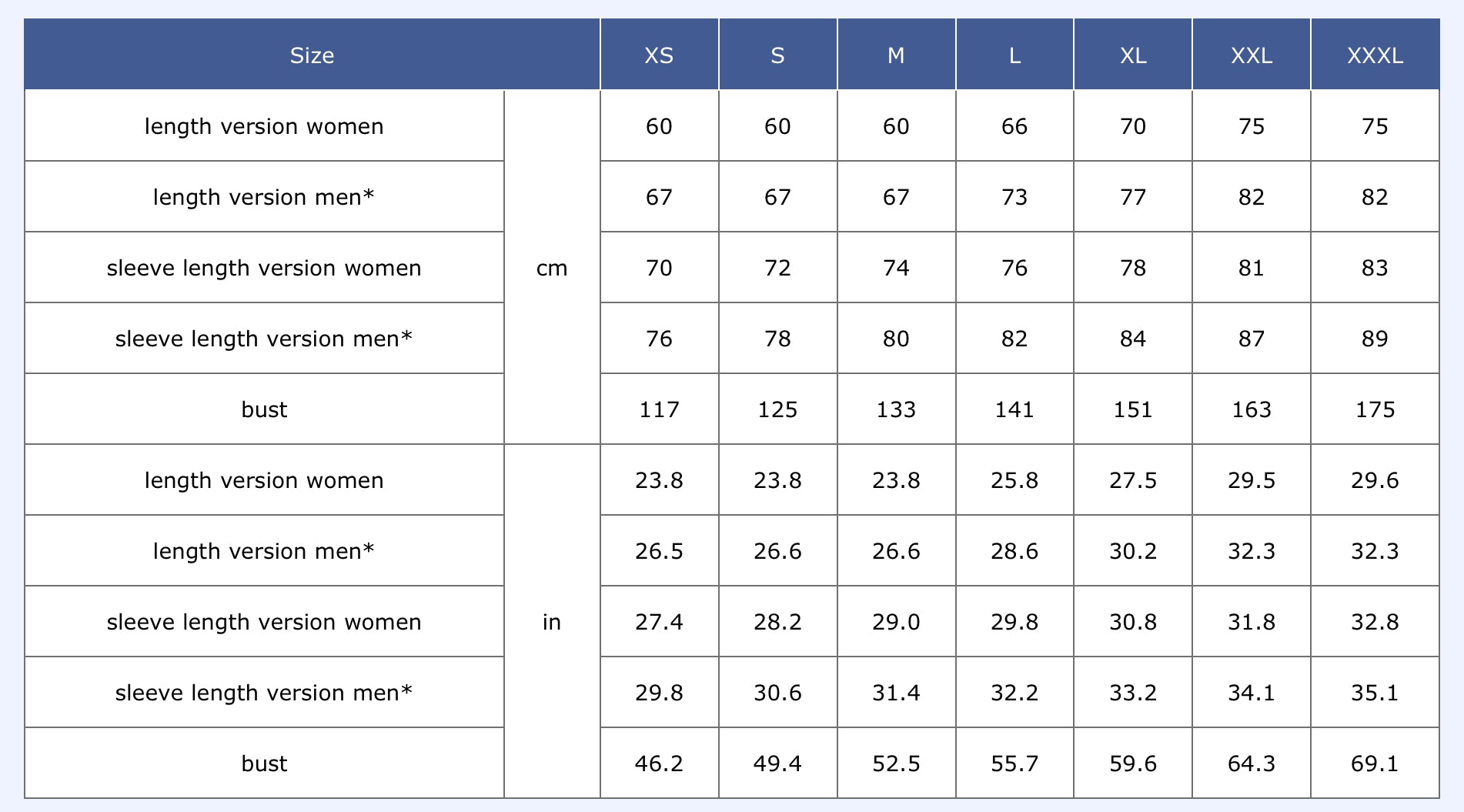This screenshot has height=812, width=1464.
Task: Click the 141 bust value under L
Action: point(1014,409)
